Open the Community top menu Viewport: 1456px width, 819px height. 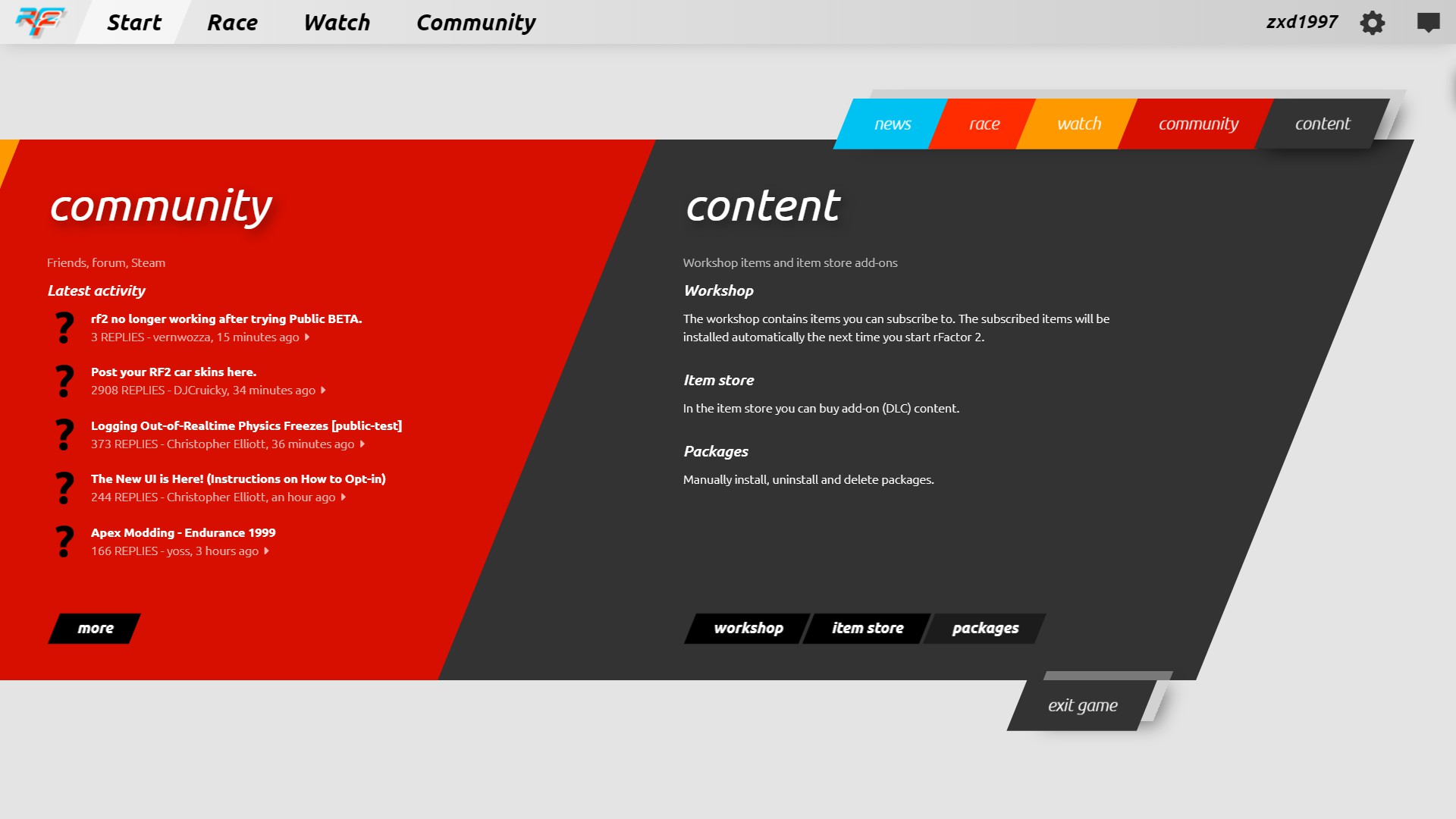[476, 23]
